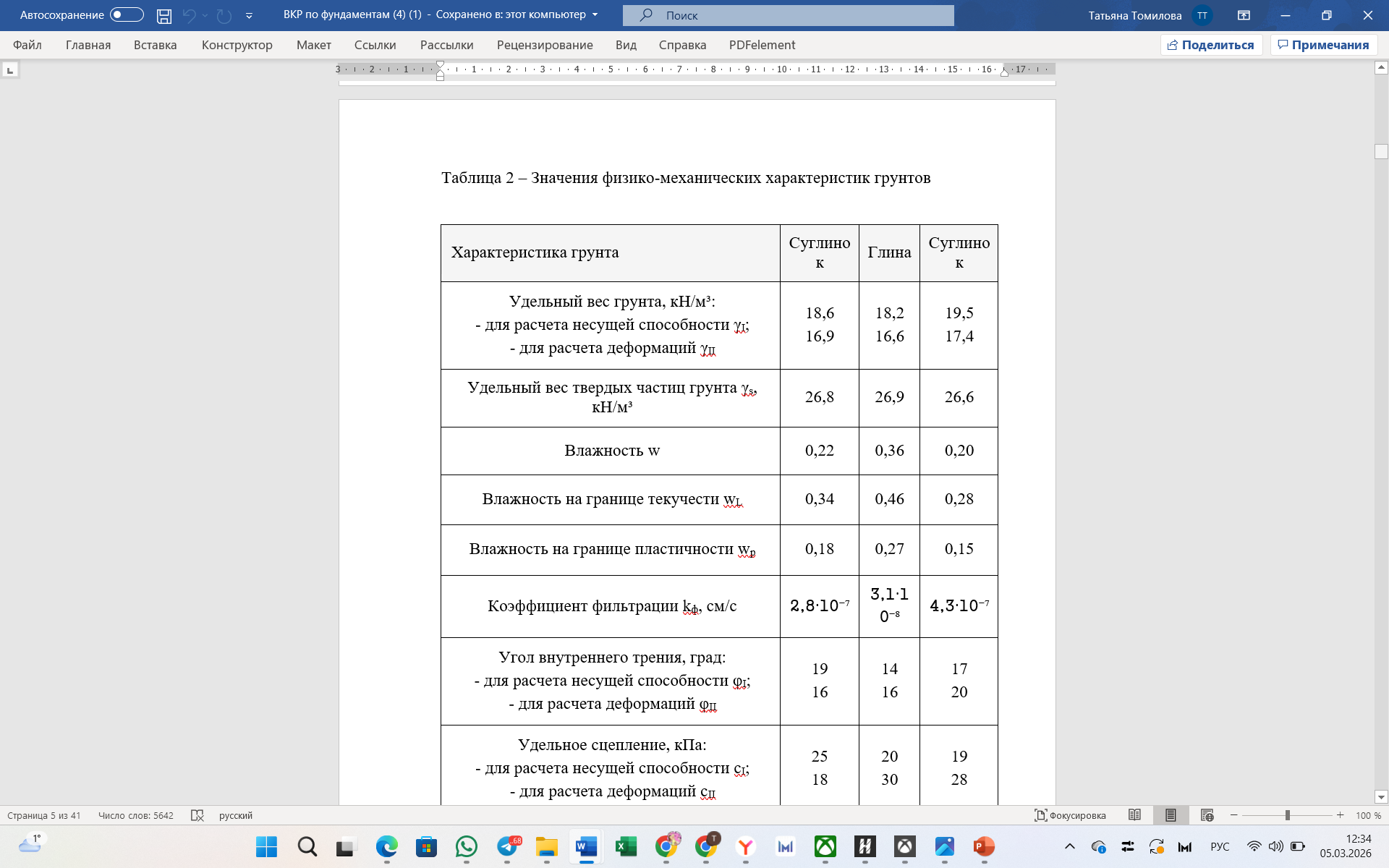The image size is (1389, 868).
Task: Open the Windows Start menu
Action: tap(266, 846)
